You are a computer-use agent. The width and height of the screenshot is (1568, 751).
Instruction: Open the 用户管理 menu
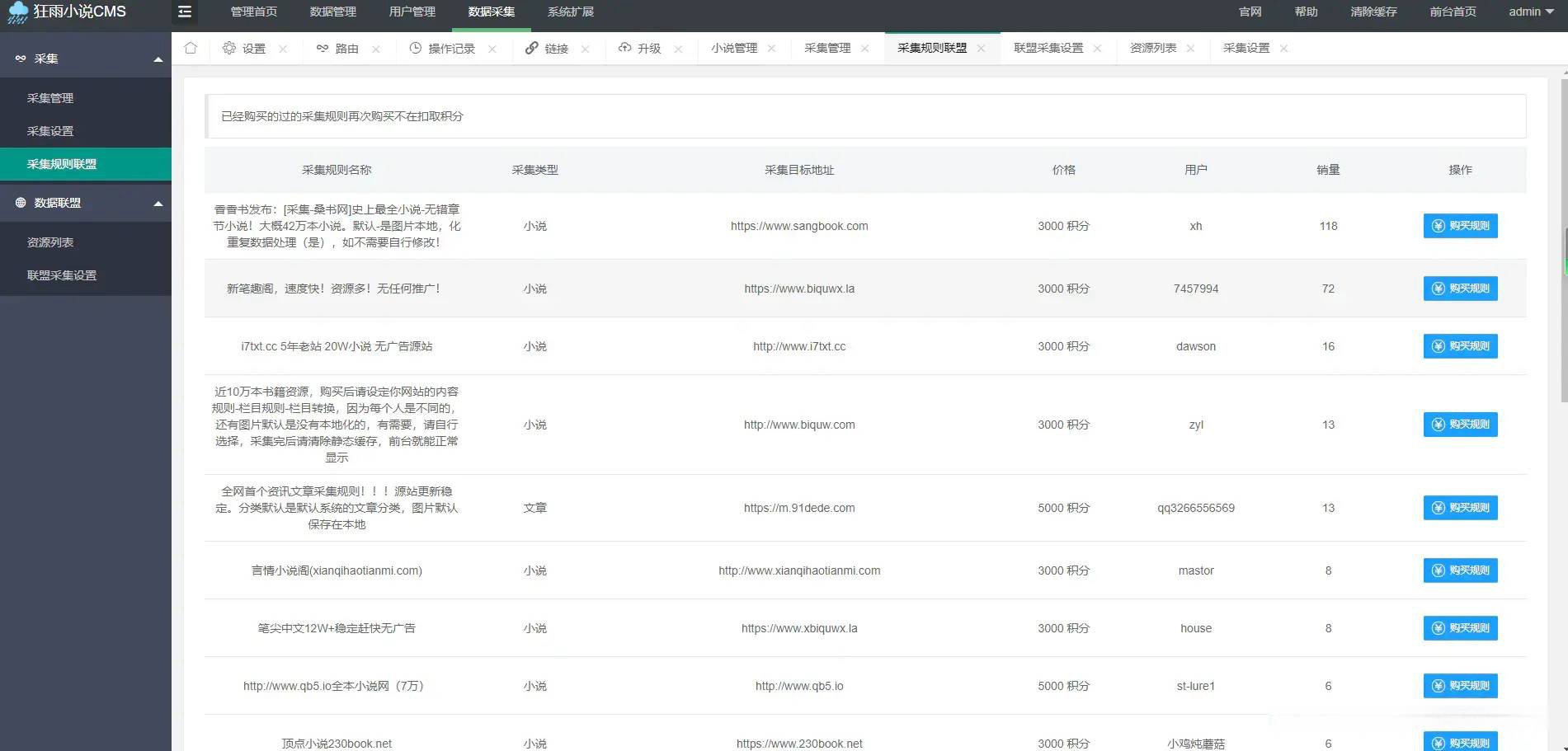(412, 12)
